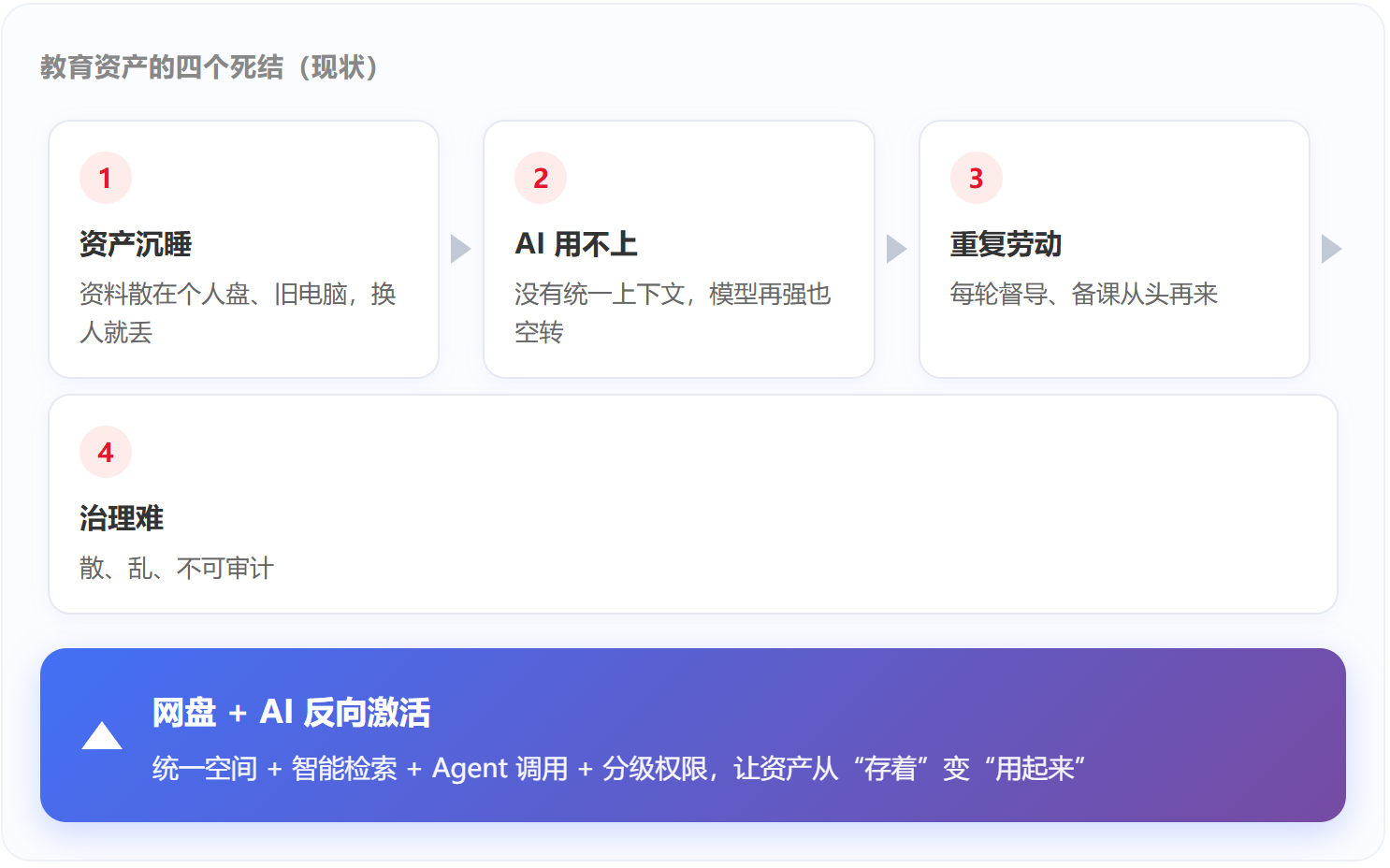
Task: Click the arrow after the 资产沉睡 card
Action: (x=461, y=249)
